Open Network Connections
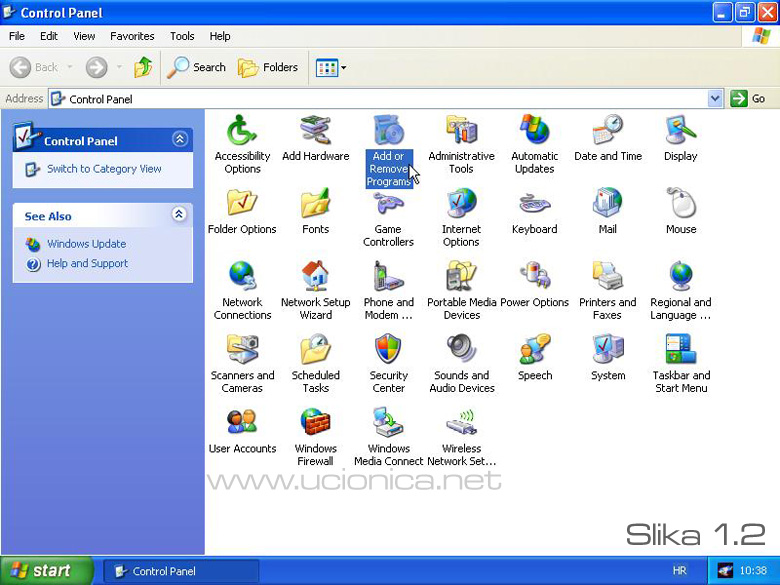This screenshot has height=585, width=780. 242,291
